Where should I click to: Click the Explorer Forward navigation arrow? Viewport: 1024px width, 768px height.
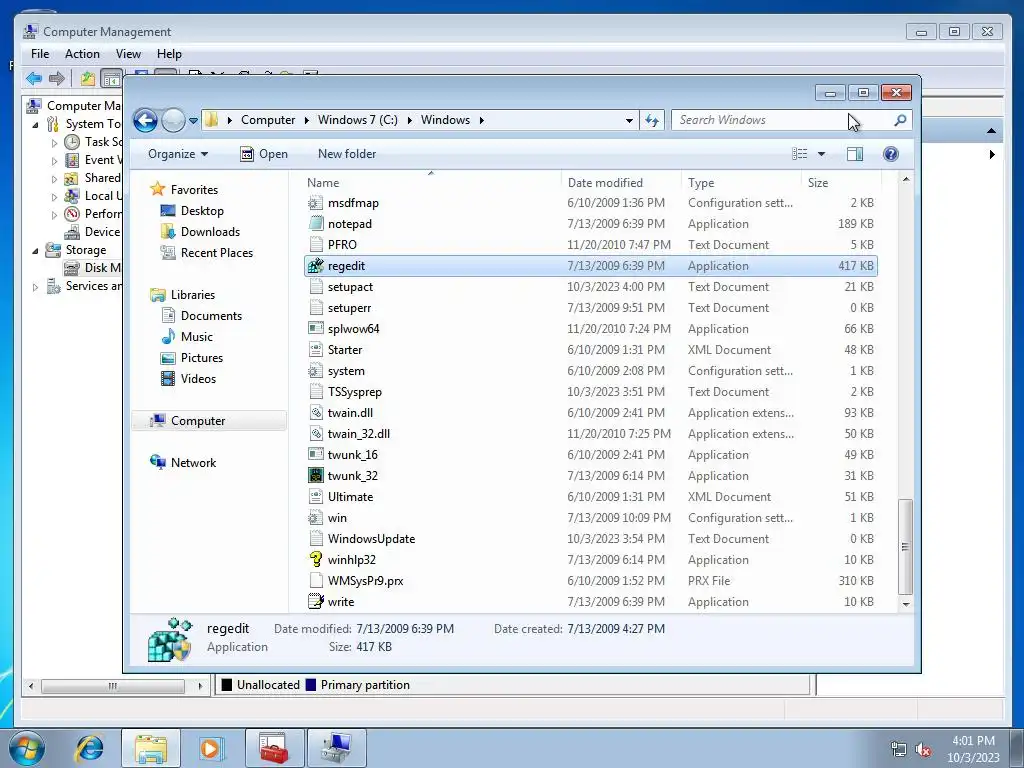pos(173,120)
